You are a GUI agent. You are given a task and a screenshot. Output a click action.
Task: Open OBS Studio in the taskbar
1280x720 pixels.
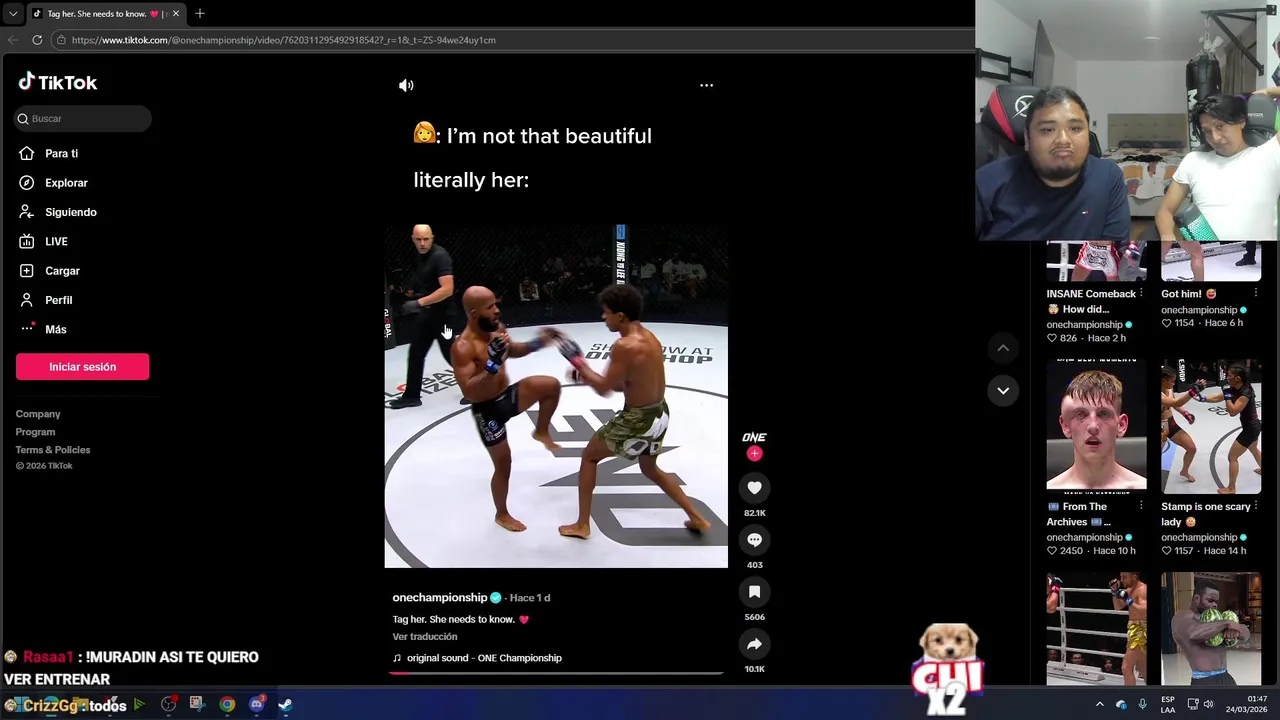point(168,704)
